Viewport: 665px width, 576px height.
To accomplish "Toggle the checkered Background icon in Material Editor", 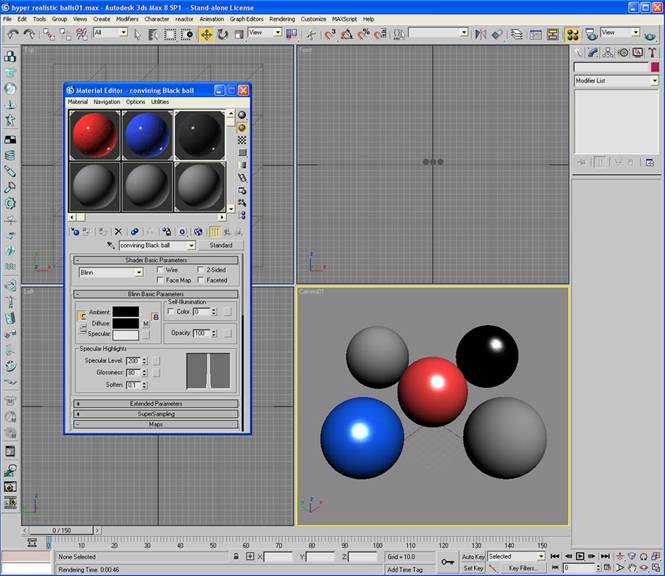I will point(242,141).
